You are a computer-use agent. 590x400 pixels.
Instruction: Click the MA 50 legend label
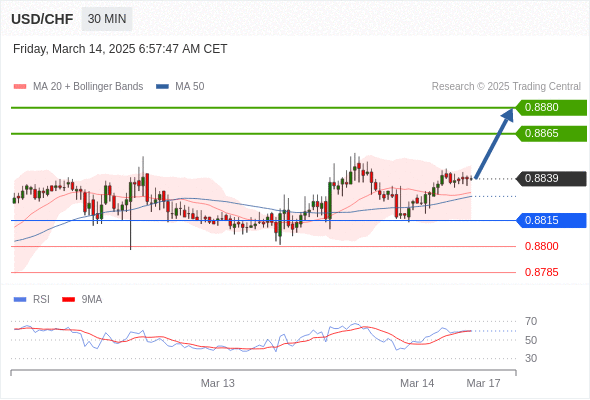tap(190, 87)
